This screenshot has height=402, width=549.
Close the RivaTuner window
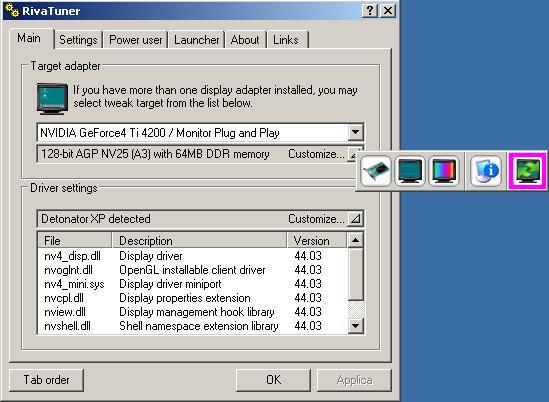[388, 11]
